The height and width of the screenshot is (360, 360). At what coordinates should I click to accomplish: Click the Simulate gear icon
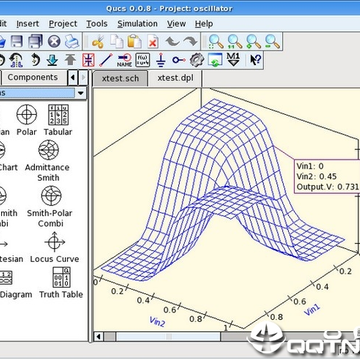click(197, 60)
